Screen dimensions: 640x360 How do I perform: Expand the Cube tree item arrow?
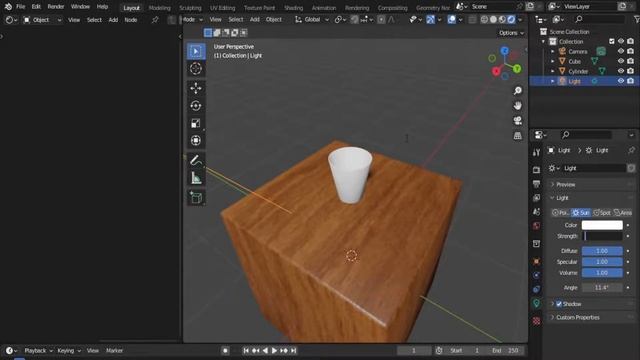tap(553, 61)
